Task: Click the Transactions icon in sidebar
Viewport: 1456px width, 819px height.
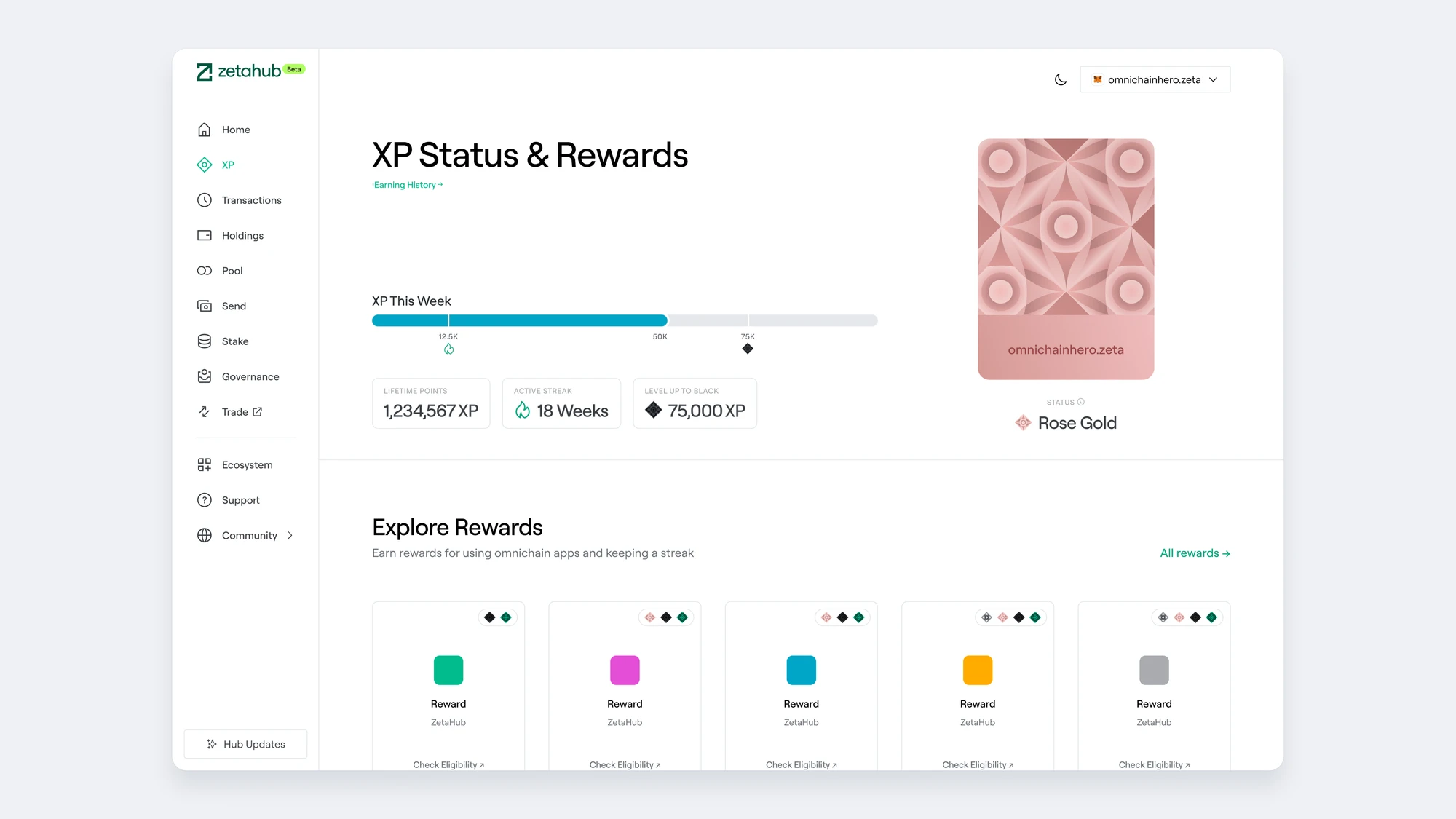Action: (204, 200)
